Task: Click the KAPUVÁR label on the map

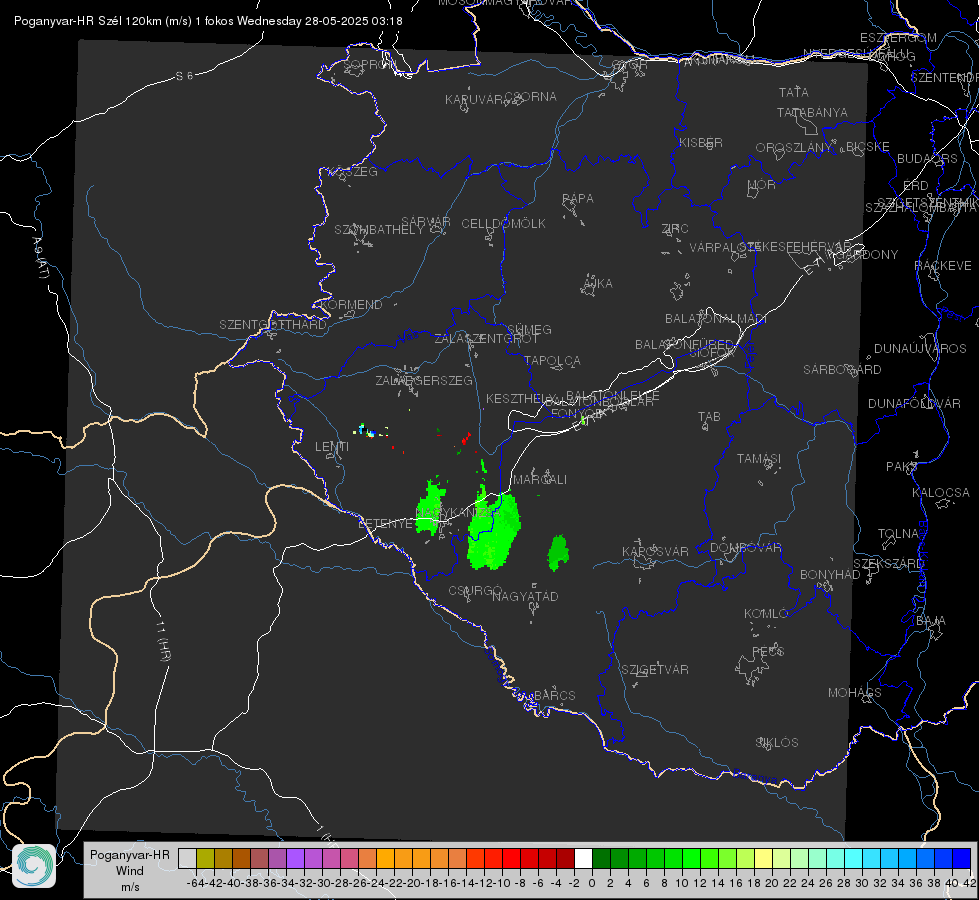Action: click(x=475, y=100)
